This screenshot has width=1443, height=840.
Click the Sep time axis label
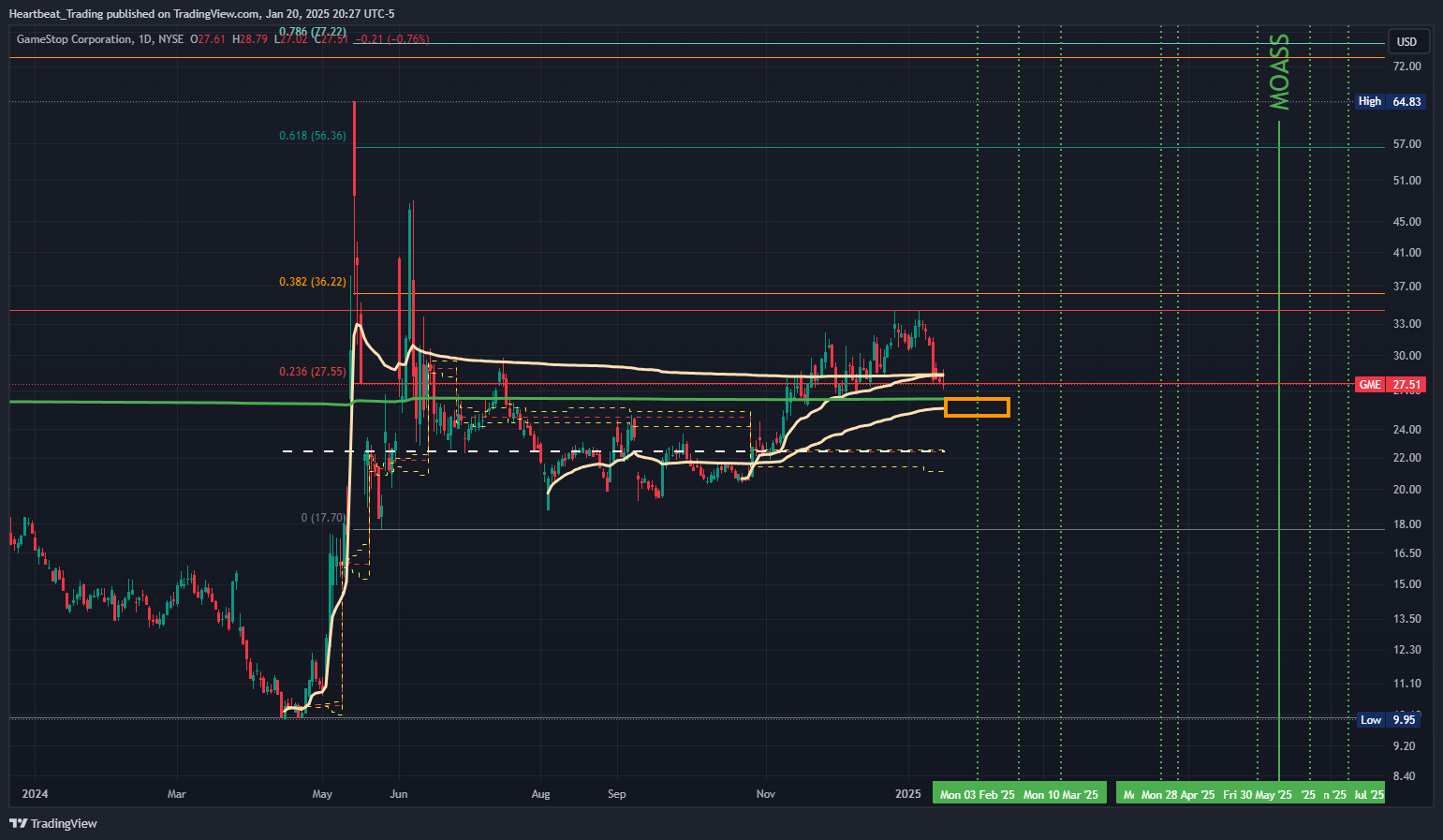click(x=616, y=794)
